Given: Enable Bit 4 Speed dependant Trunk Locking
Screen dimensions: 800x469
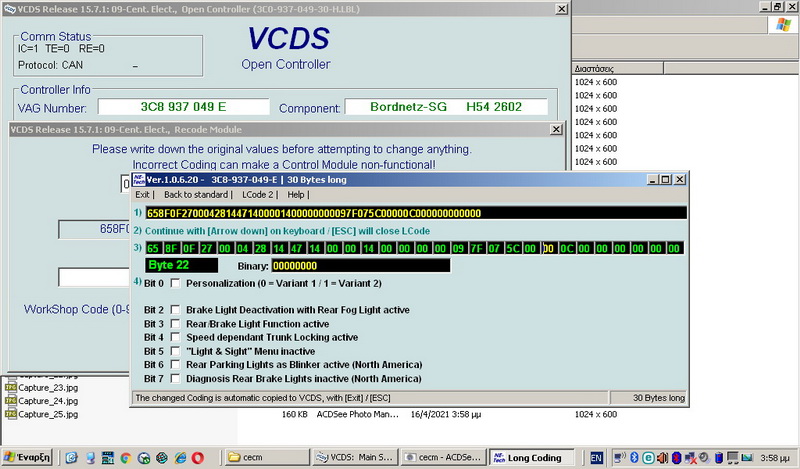Looking at the screenshot, I should click(175, 337).
